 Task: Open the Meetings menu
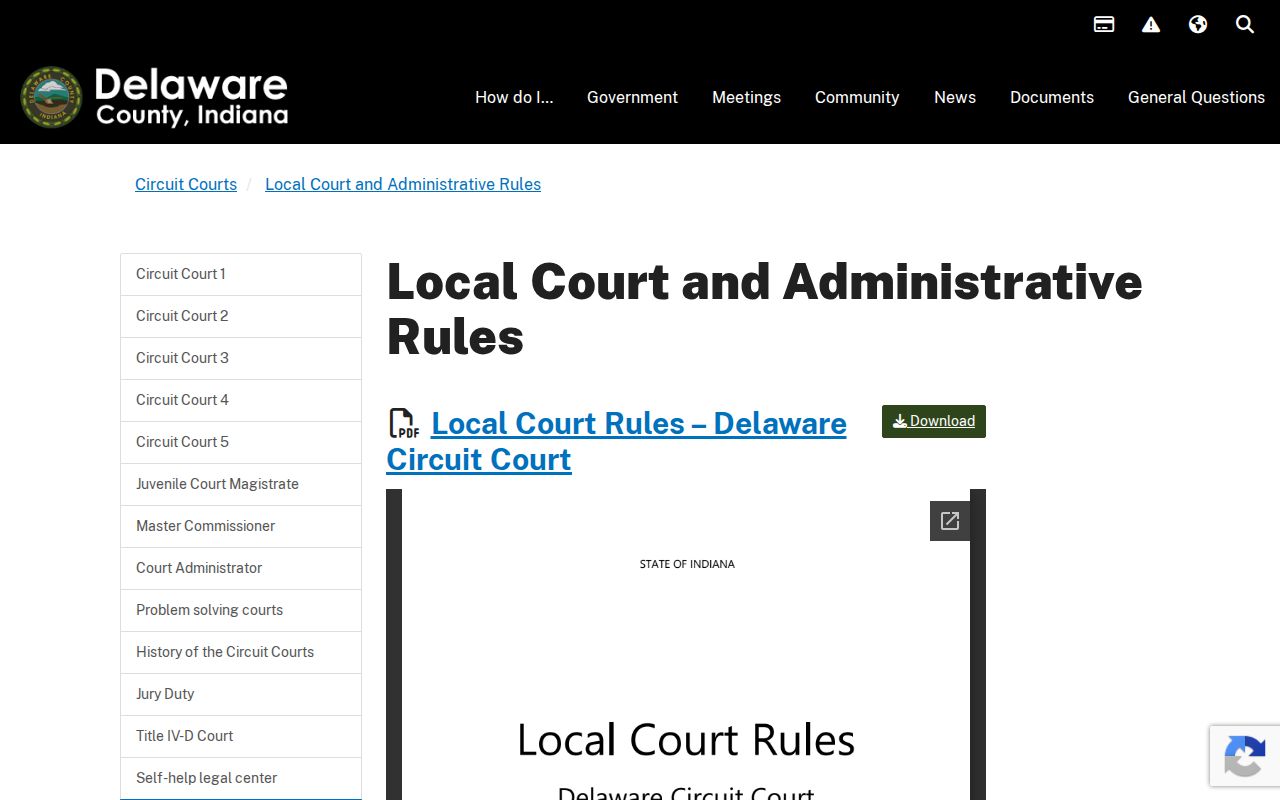[x=746, y=97]
